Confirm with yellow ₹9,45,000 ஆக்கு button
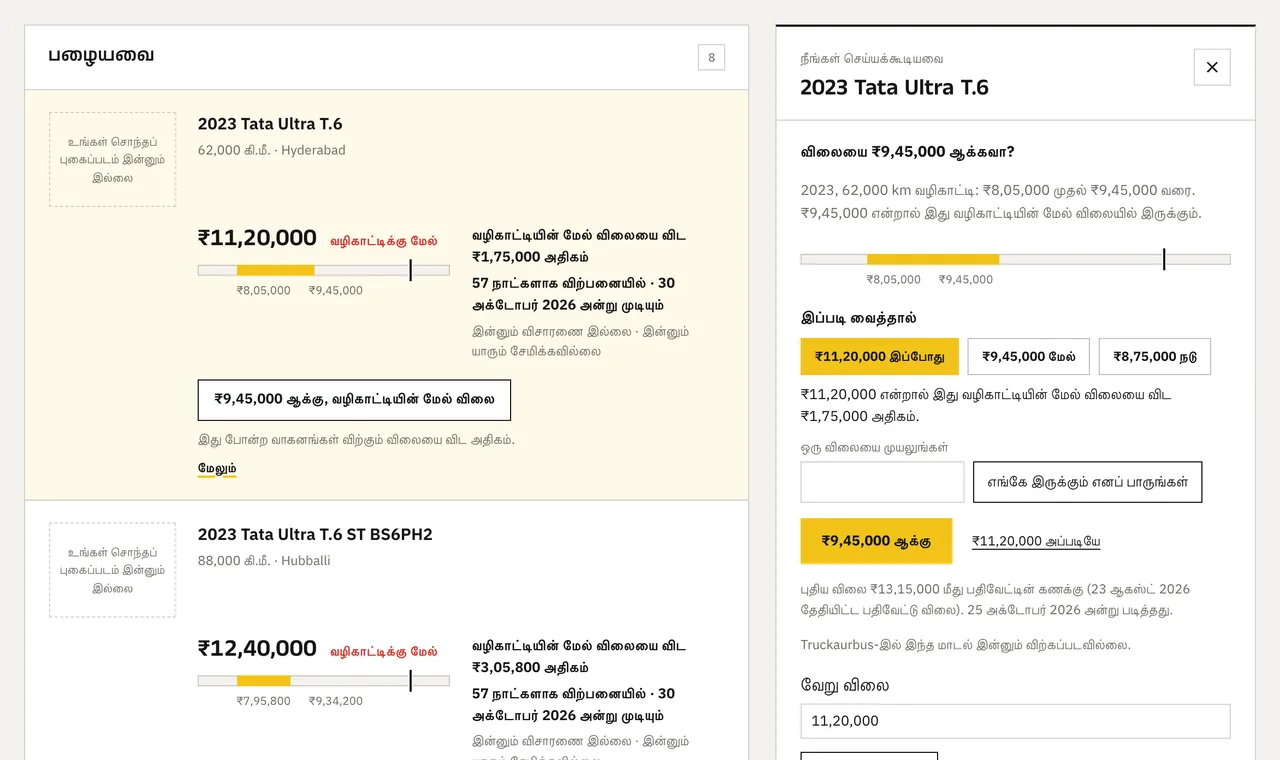 click(x=876, y=541)
